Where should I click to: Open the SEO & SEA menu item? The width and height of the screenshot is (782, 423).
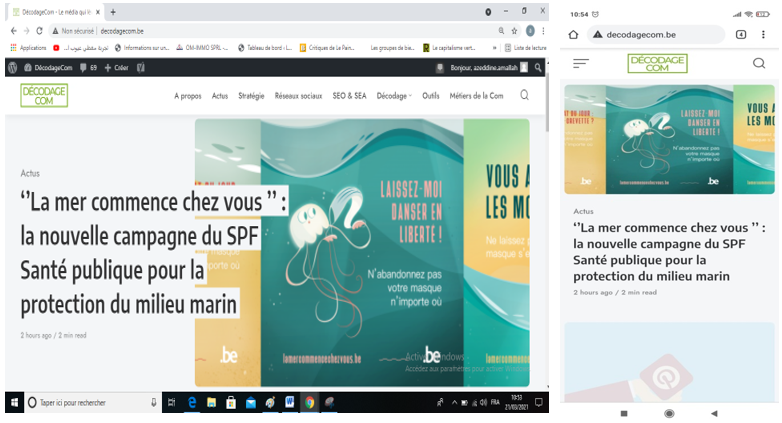(x=349, y=96)
